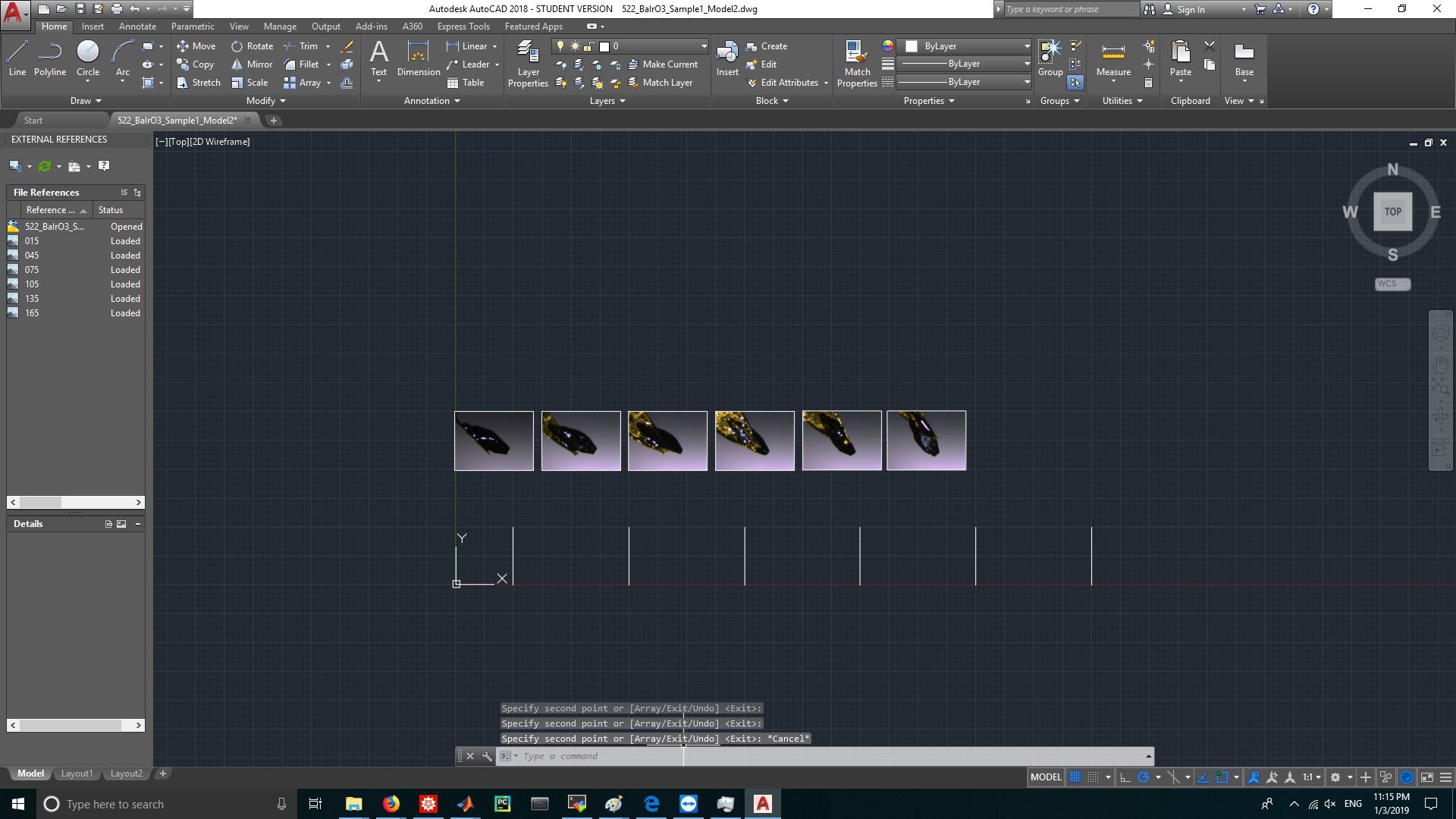Toggle 2D object snap in status bar
The height and width of the screenshot is (819, 1456).
coord(1222,777)
